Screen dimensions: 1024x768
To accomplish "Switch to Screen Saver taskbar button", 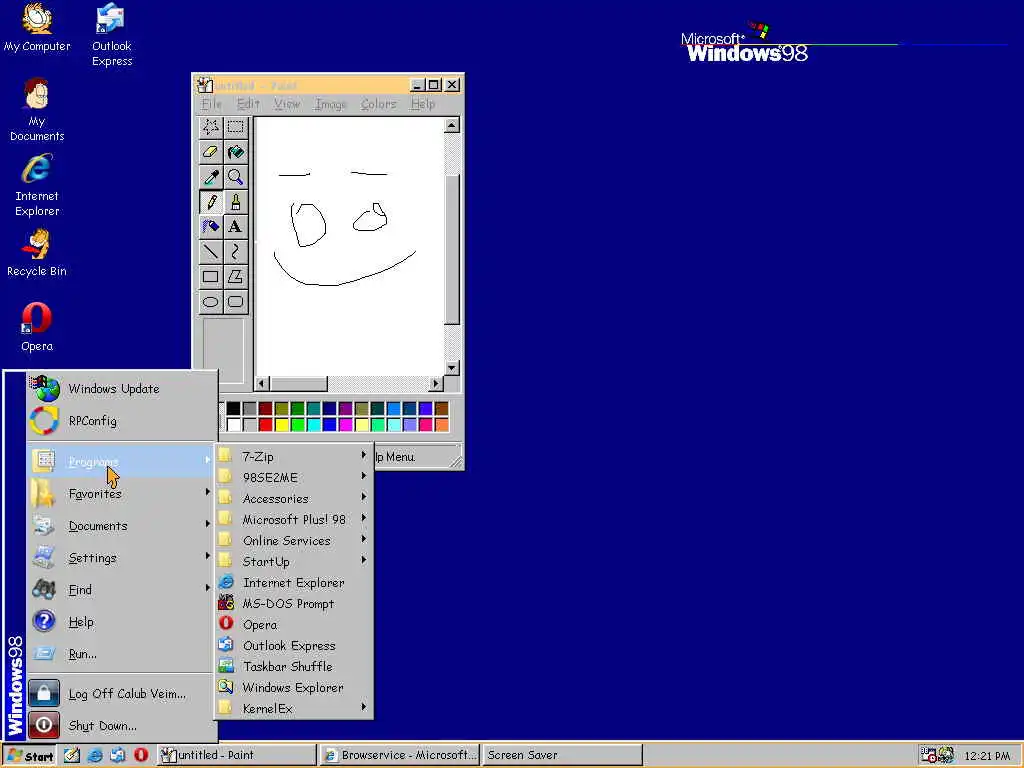I will pos(562,756).
